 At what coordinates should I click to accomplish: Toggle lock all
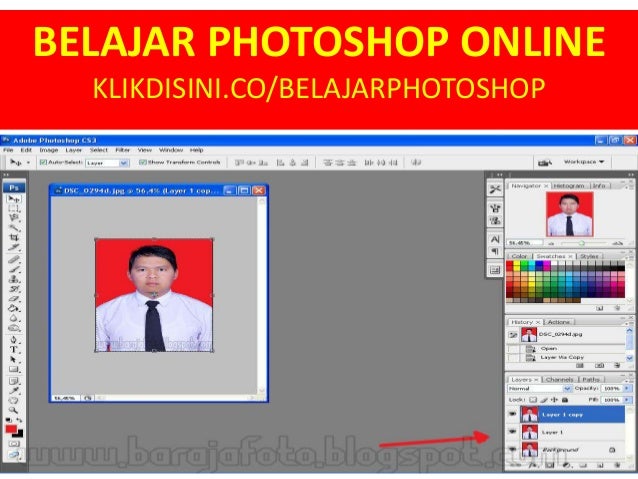565,400
